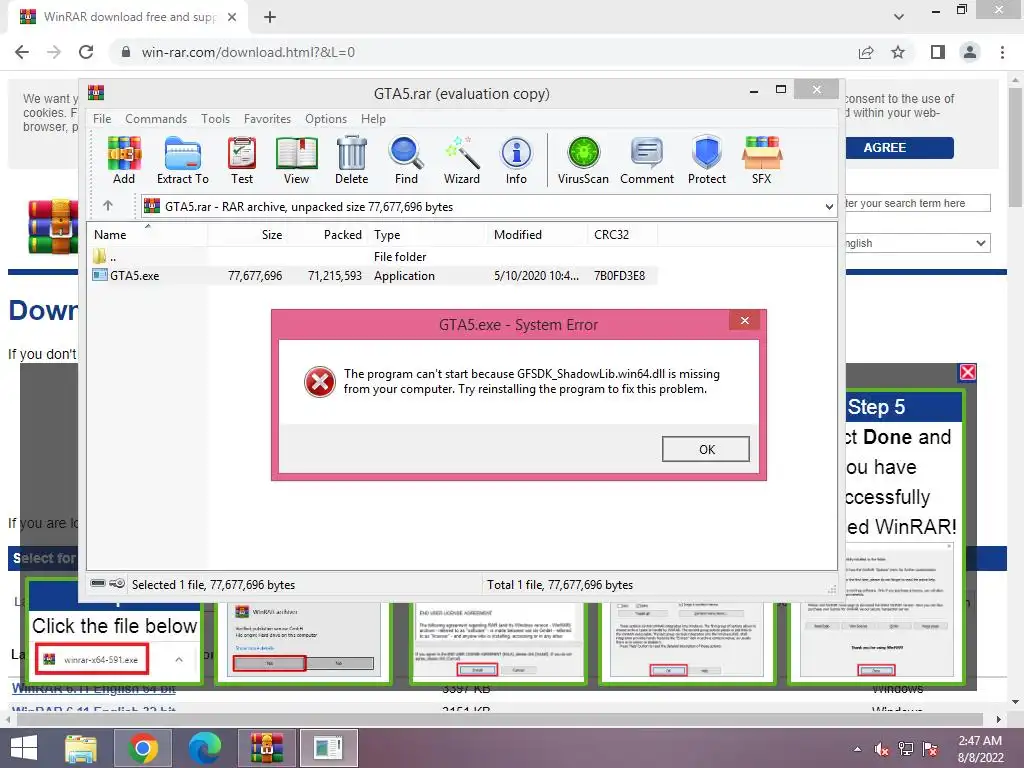
Task: Open Chrome three-dot menu
Action: pos(1002,52)
